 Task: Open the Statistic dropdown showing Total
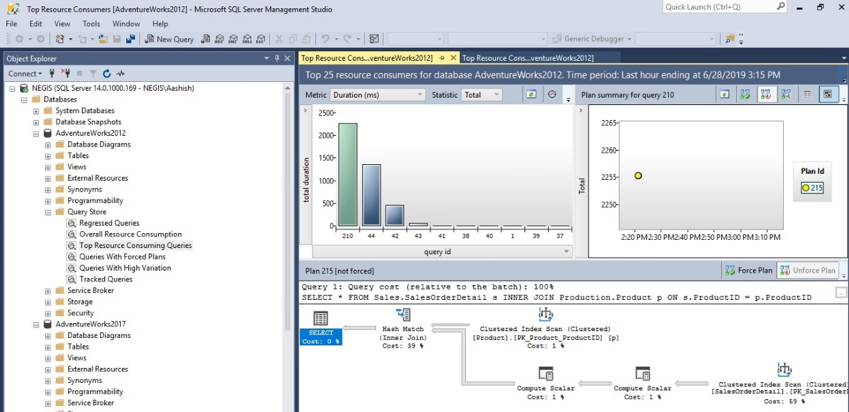point(481,95)
